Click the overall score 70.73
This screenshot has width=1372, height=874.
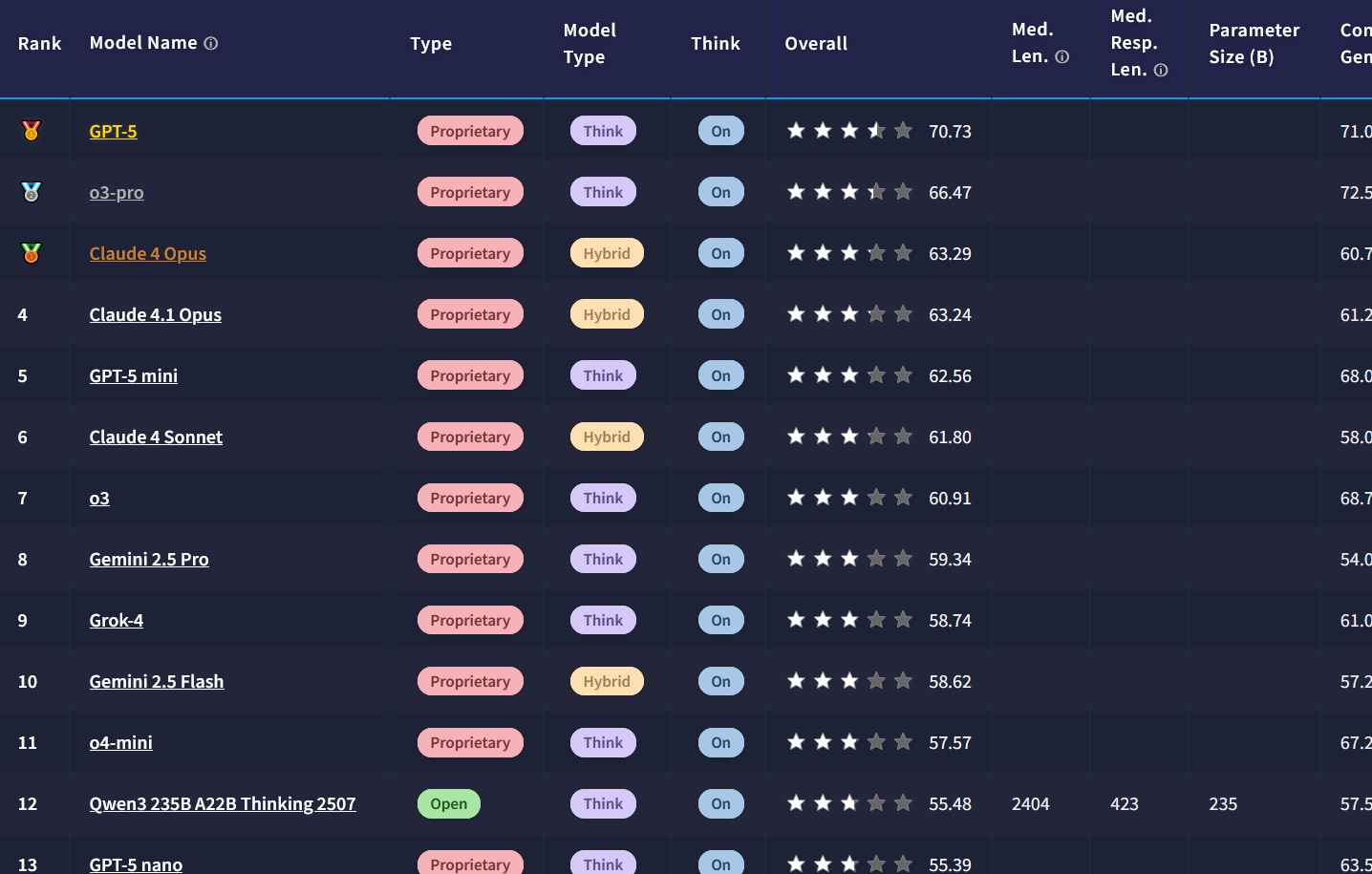click(x=950, y=132)
